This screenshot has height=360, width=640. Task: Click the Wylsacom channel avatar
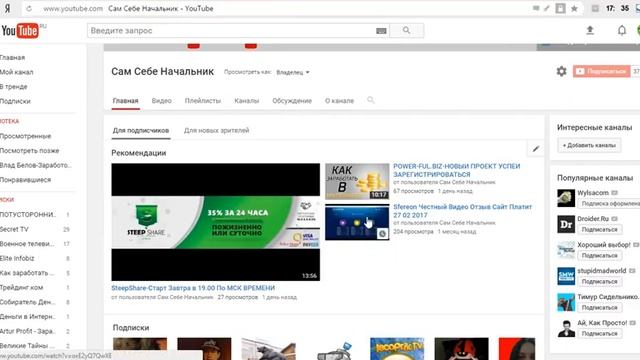(x=566, y=198)
